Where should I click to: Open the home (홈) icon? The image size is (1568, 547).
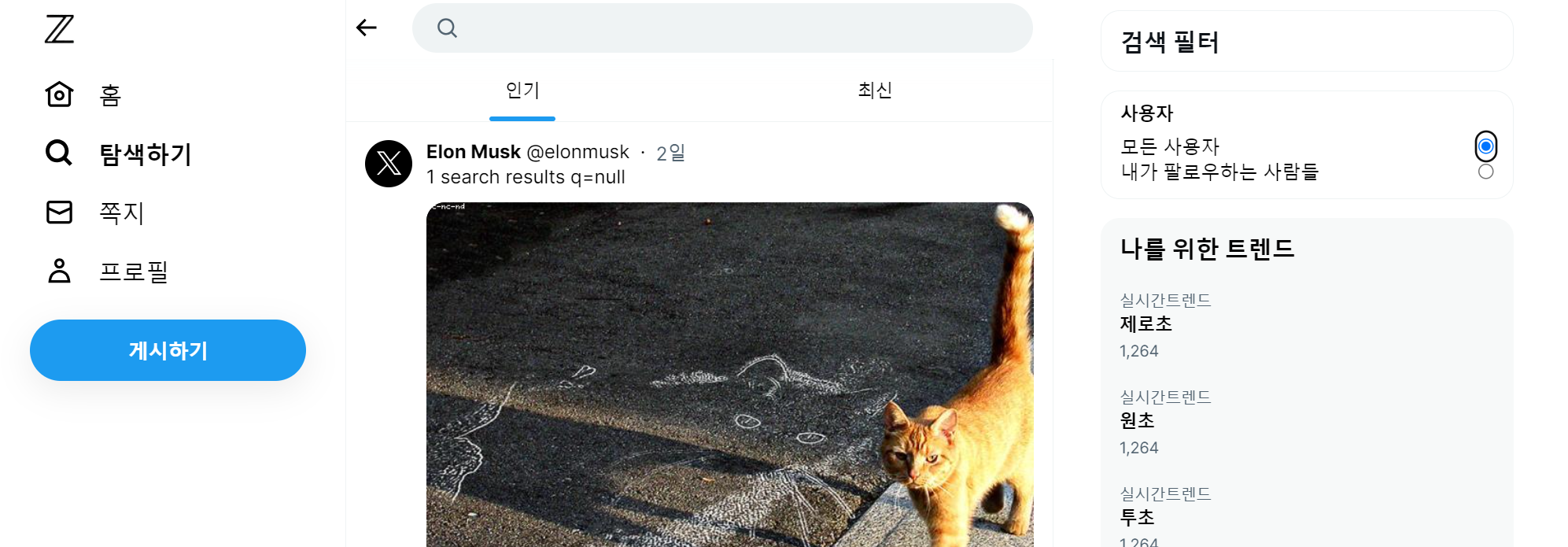pos(59,94)
